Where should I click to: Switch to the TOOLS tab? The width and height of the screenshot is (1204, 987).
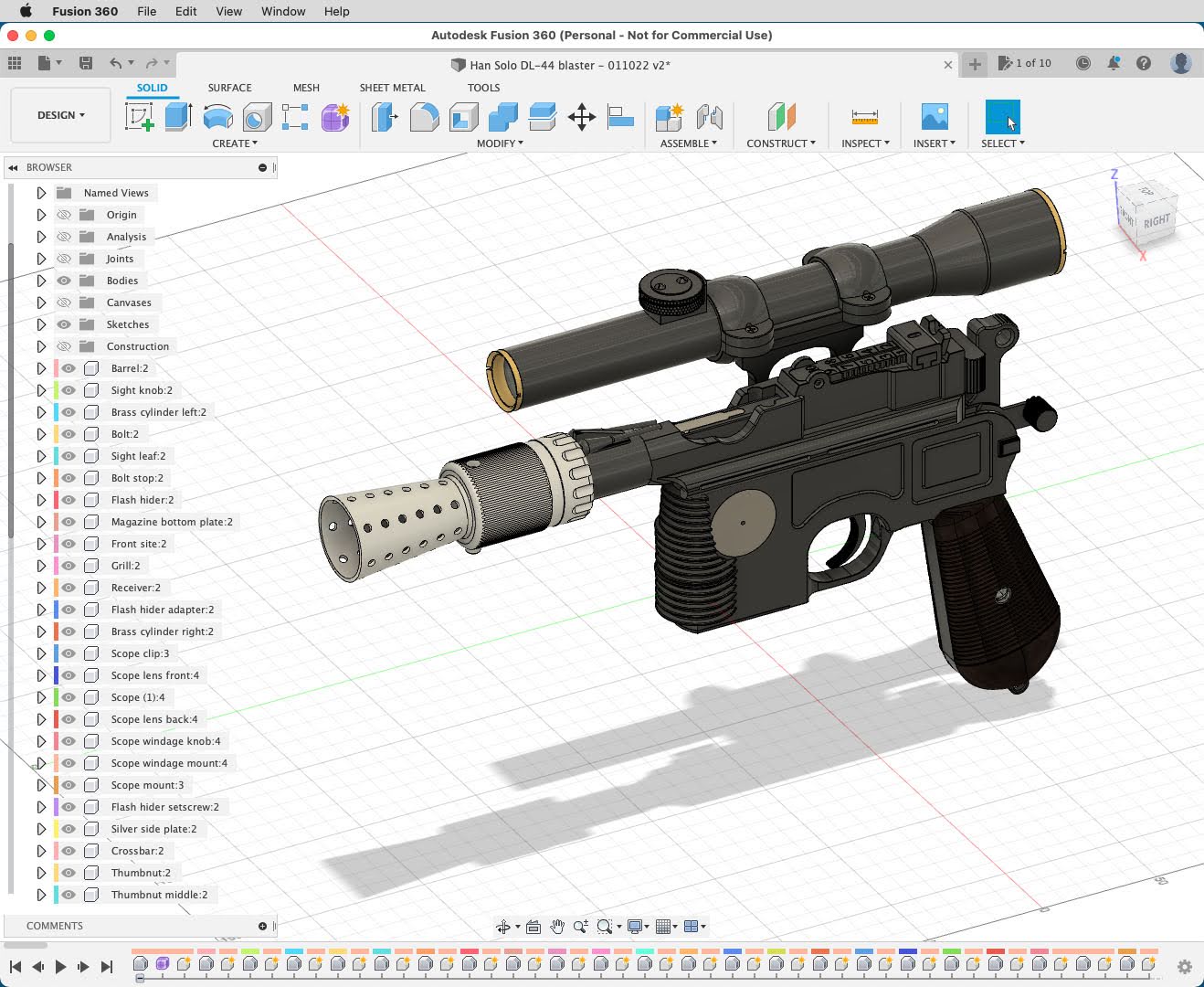click(483, 88)
